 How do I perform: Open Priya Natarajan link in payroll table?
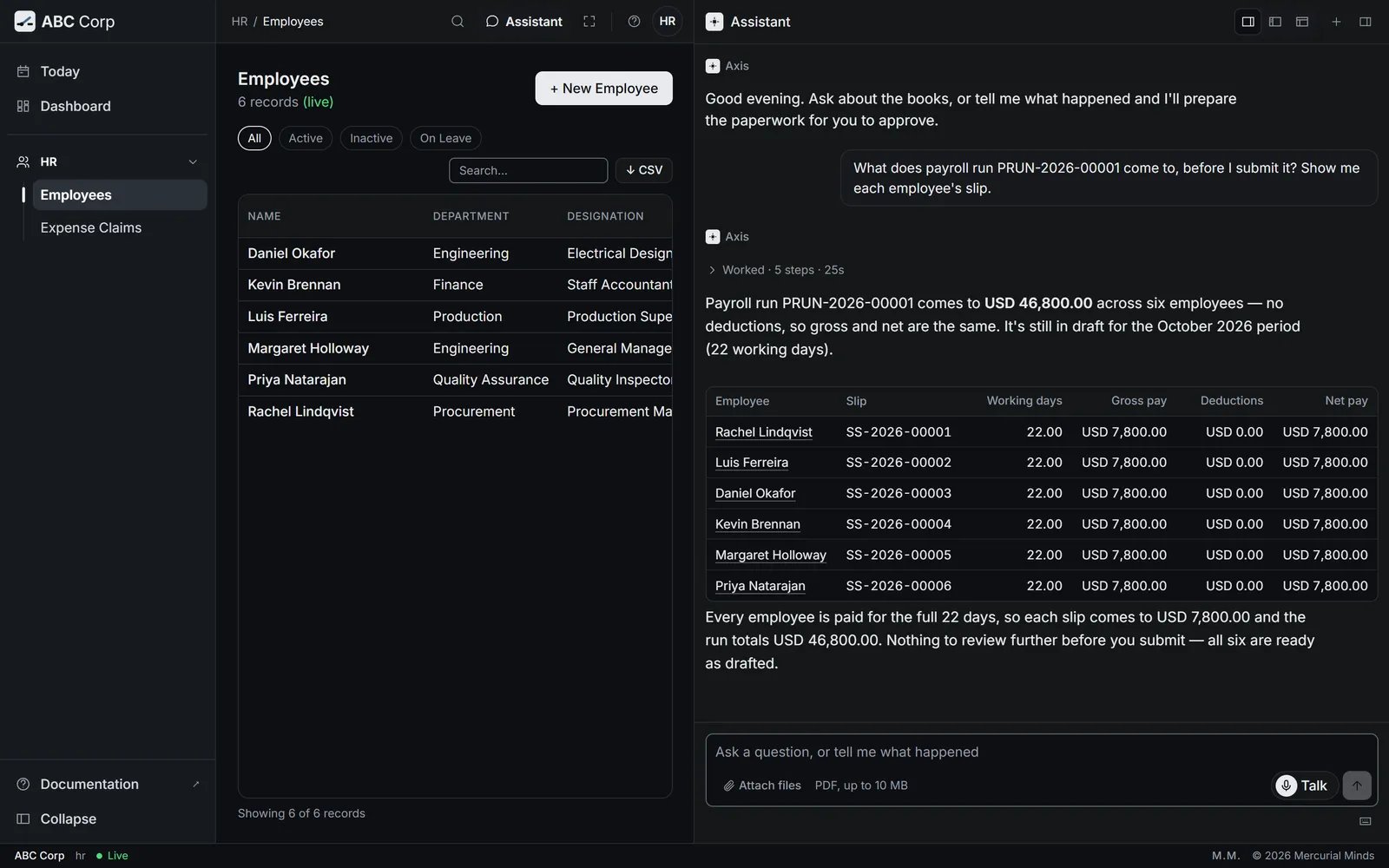[760, 586]
